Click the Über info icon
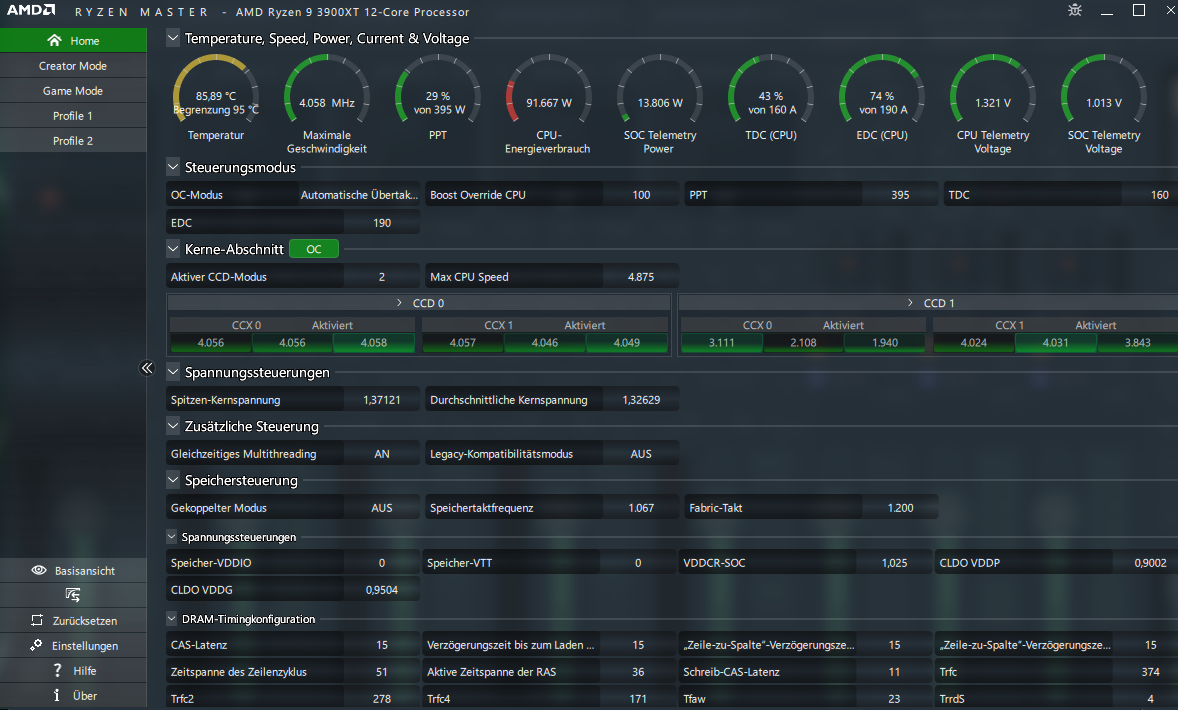The height and width of the screenshot is (710, 1178). (56, 695)
